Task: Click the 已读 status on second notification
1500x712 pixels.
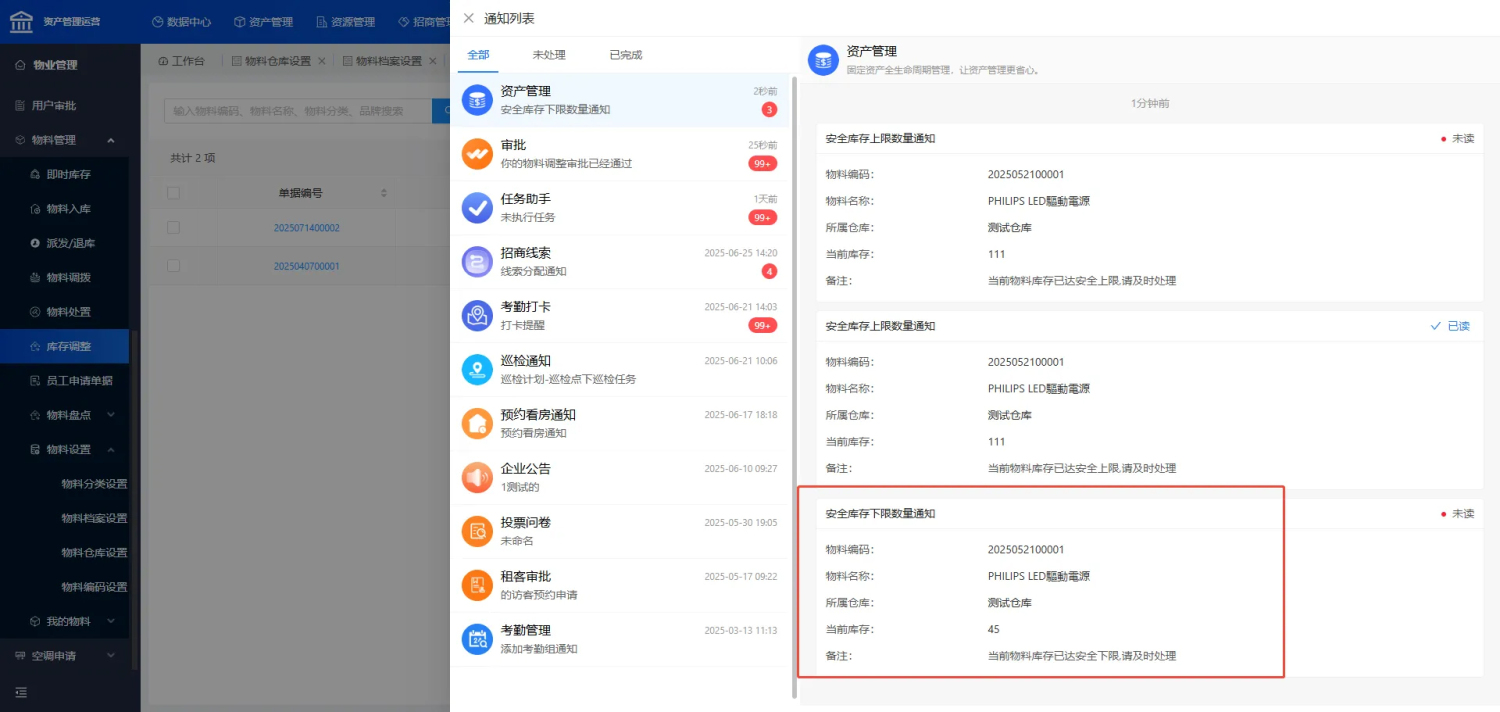Action: tap(1450, 326)
